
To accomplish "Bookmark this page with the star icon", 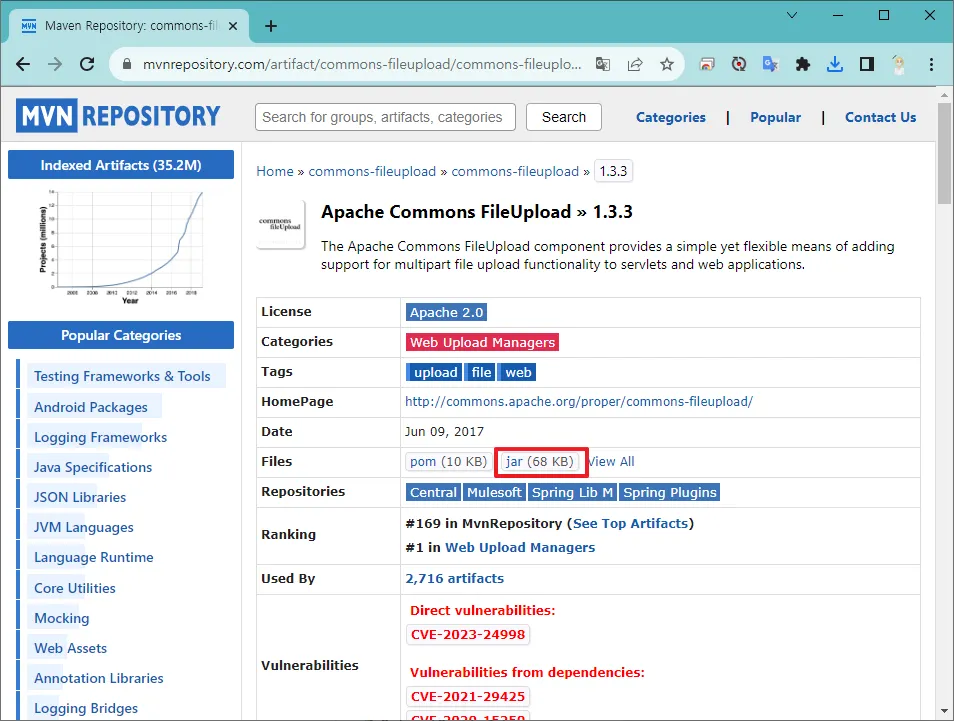I will pyautogui.click(x=667, y=64).
